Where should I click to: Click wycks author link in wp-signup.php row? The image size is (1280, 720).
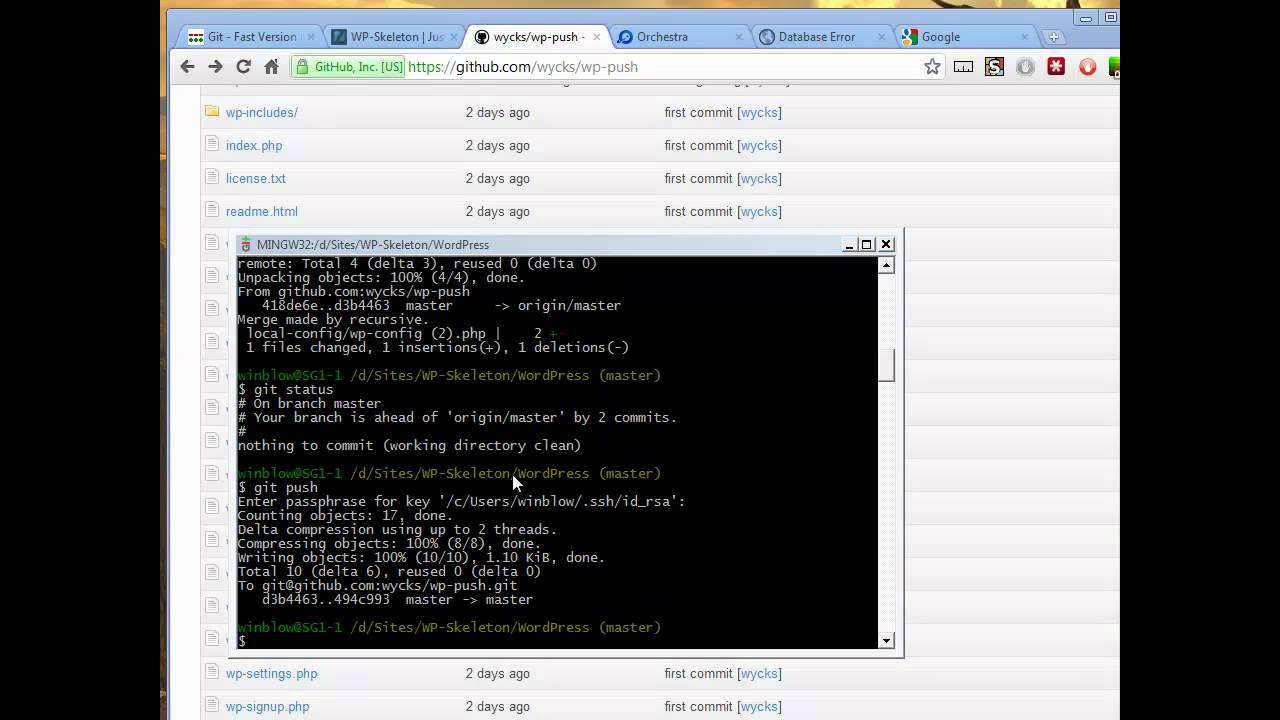coord(759,706)
